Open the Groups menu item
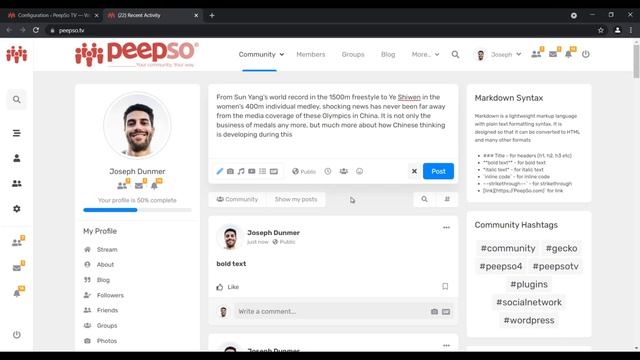Screen dimensions: 640x360 coord(353,54)
